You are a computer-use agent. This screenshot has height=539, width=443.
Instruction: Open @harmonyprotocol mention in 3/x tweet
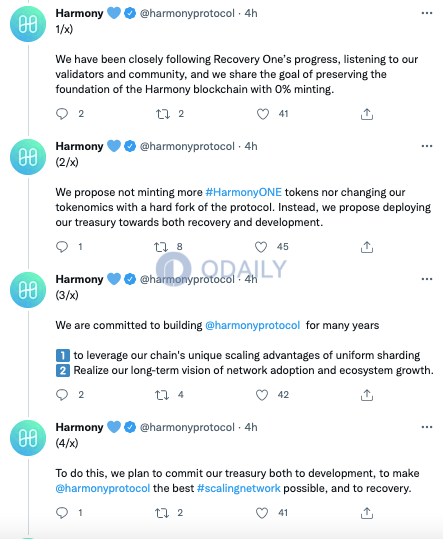(x=253, y=325)
